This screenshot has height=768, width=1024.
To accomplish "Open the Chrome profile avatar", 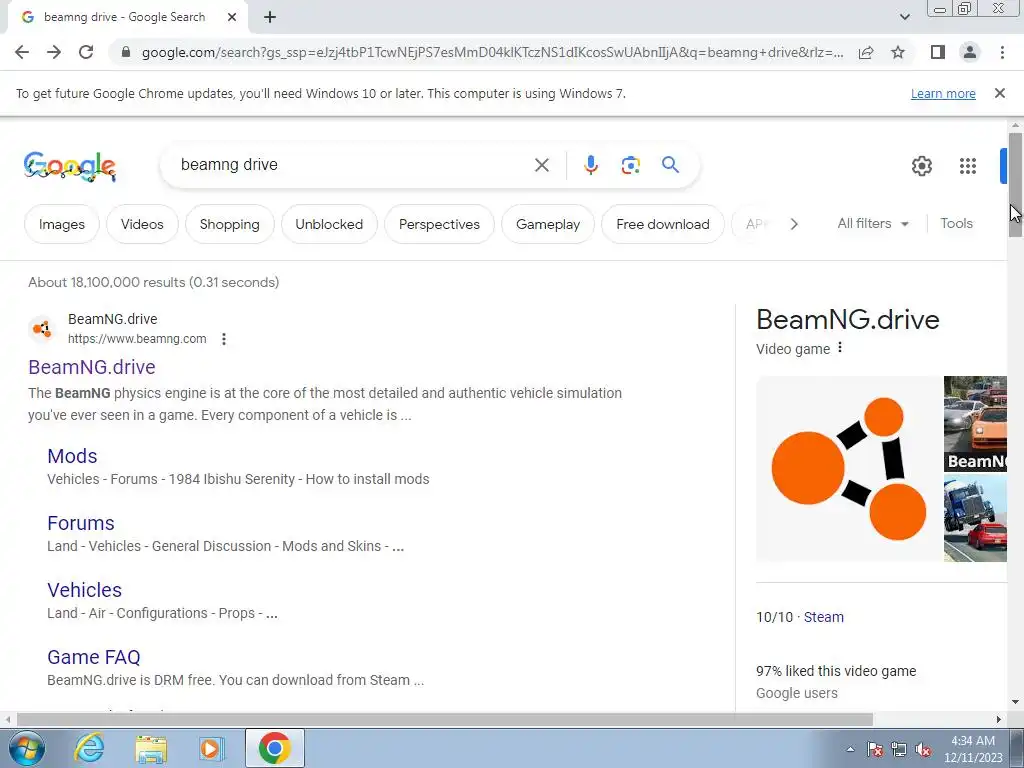I will click(x=970, y=52).
